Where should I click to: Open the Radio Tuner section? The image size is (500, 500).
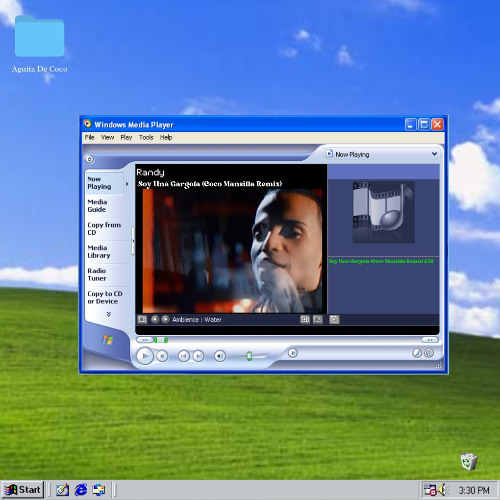[97, 274]
